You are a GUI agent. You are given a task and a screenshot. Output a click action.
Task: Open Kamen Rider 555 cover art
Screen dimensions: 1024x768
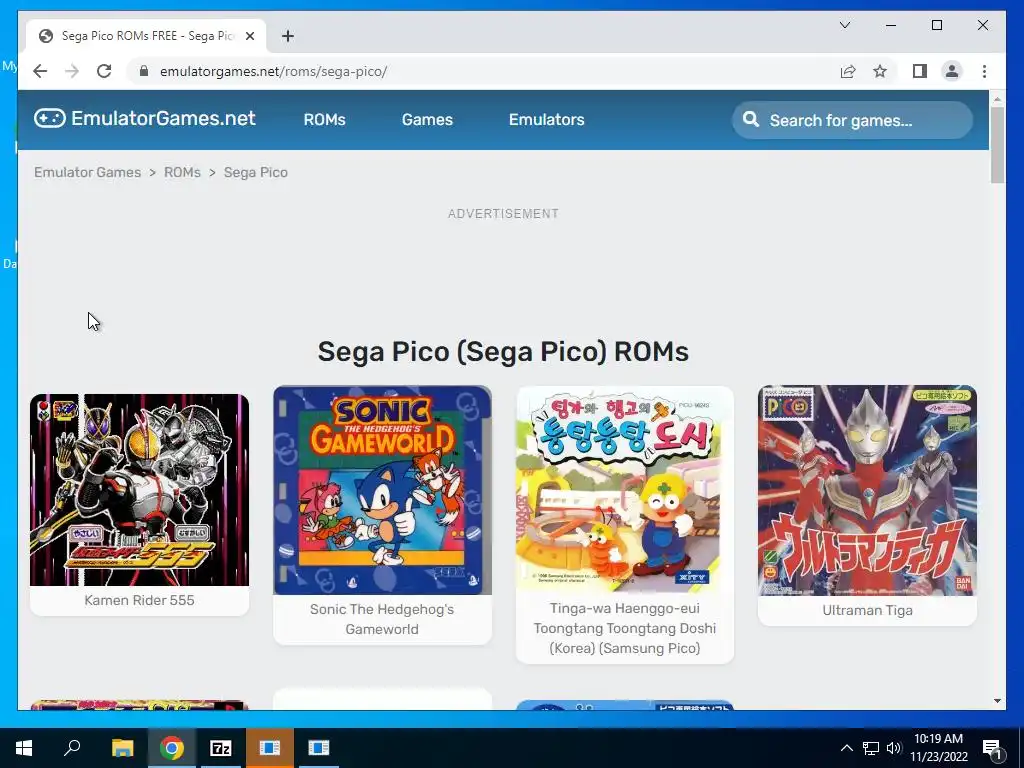[x=139, y=490]
